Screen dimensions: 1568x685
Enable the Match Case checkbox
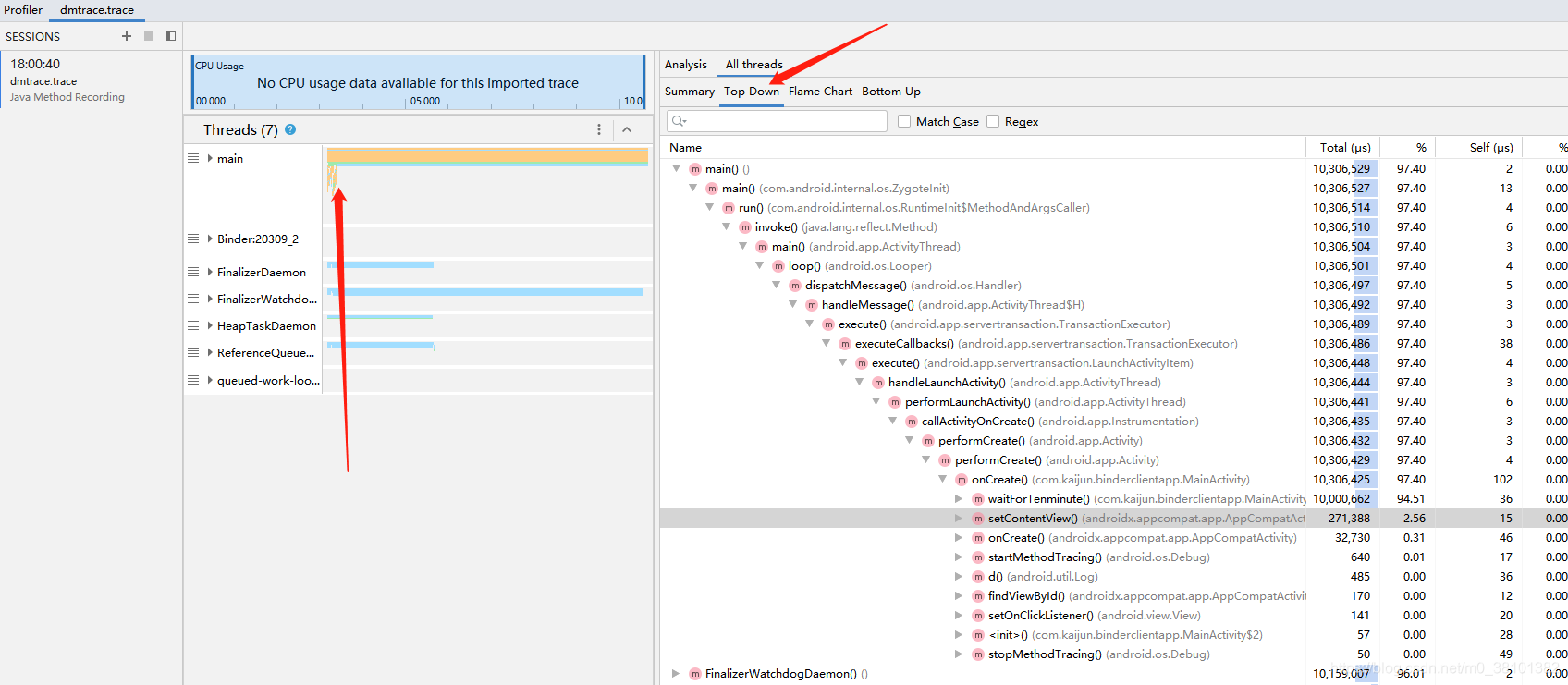coord(904,121)
